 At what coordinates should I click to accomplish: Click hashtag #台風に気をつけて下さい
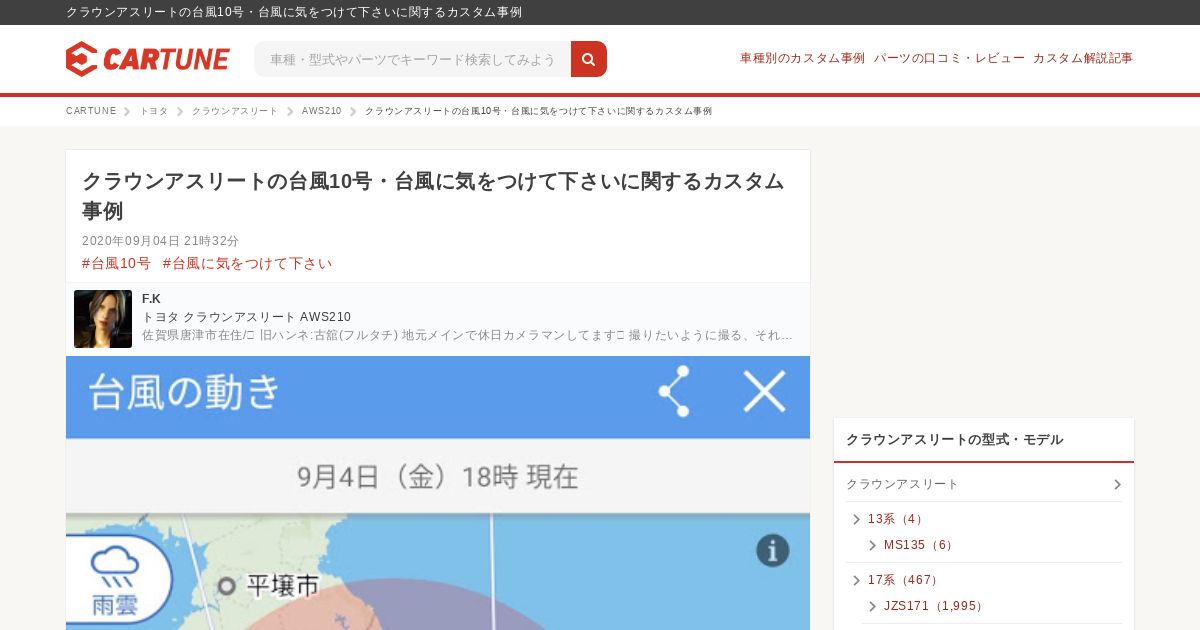coord(247,263)
